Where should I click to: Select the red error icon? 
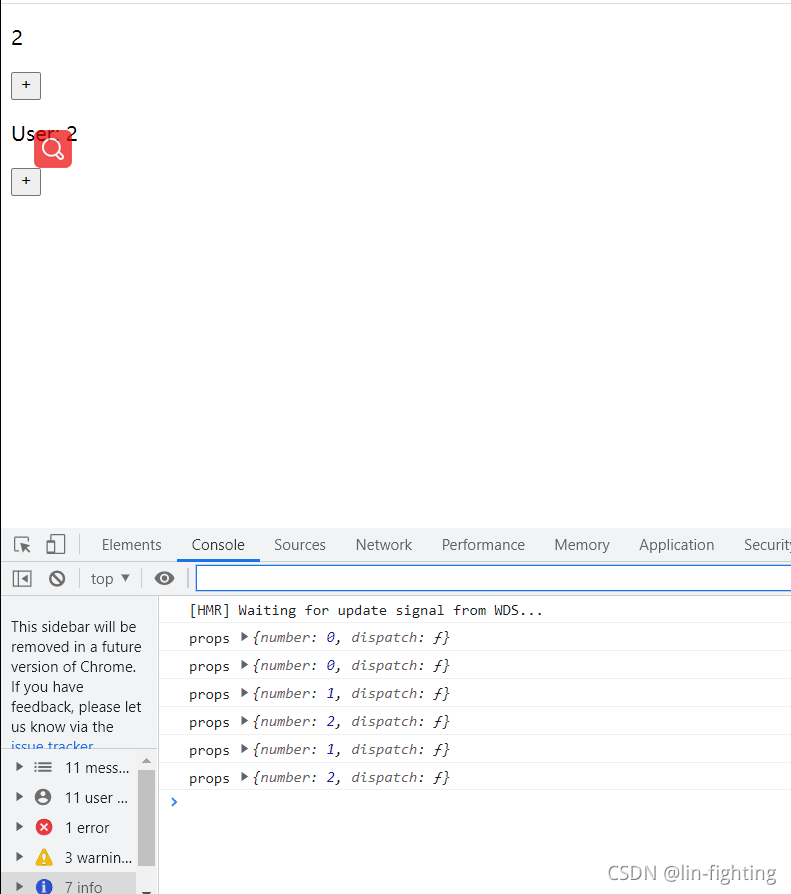tap(44, 827)
